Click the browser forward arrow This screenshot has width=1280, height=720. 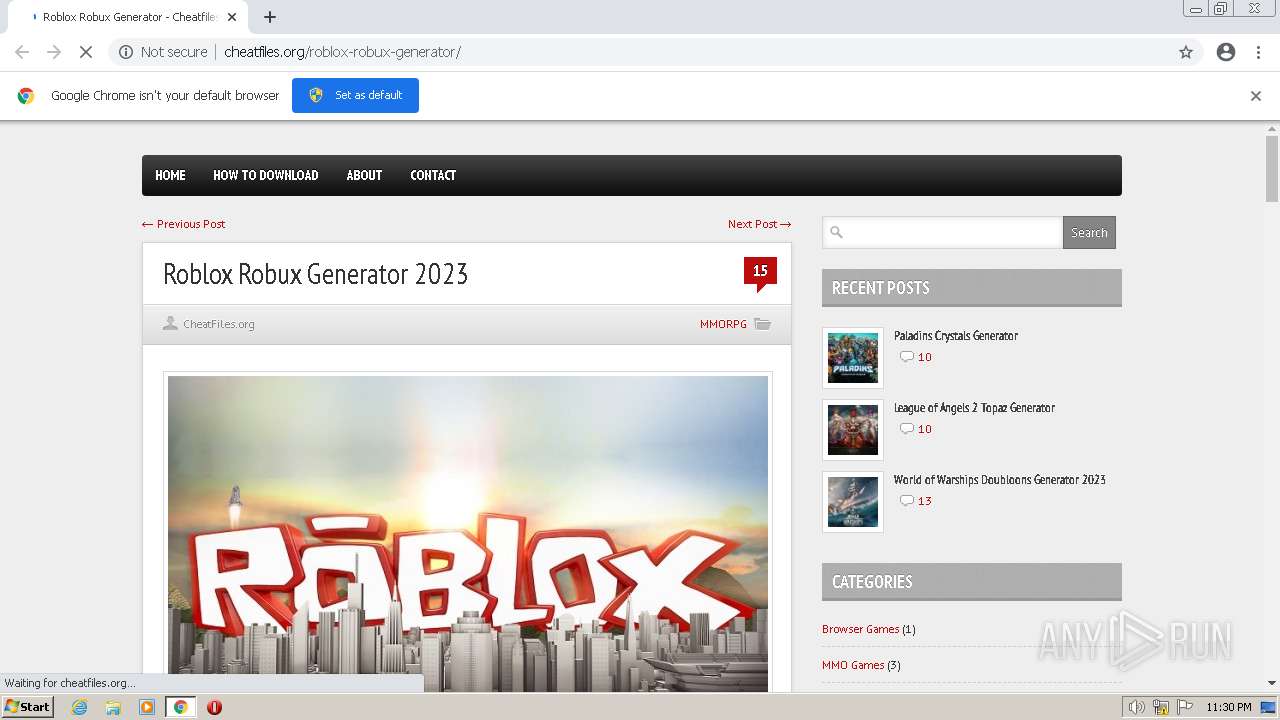click(54, 52)
